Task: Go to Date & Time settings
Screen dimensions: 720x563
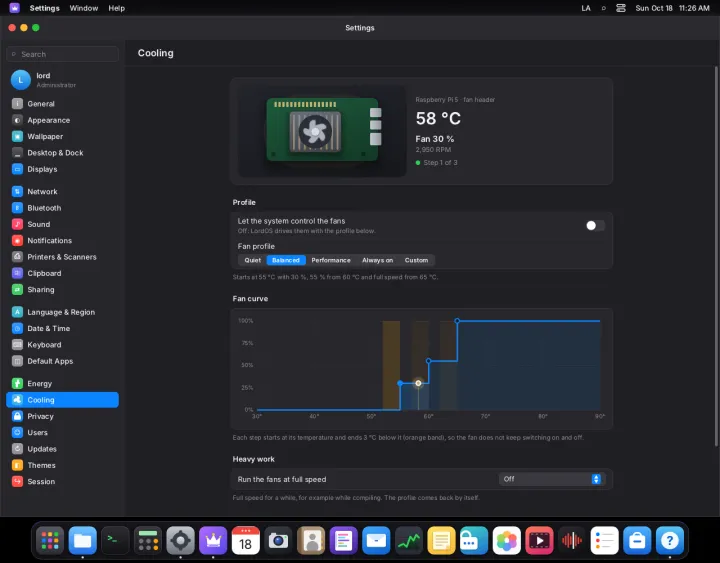Action: pyautogui.click(x=62, y=328)
